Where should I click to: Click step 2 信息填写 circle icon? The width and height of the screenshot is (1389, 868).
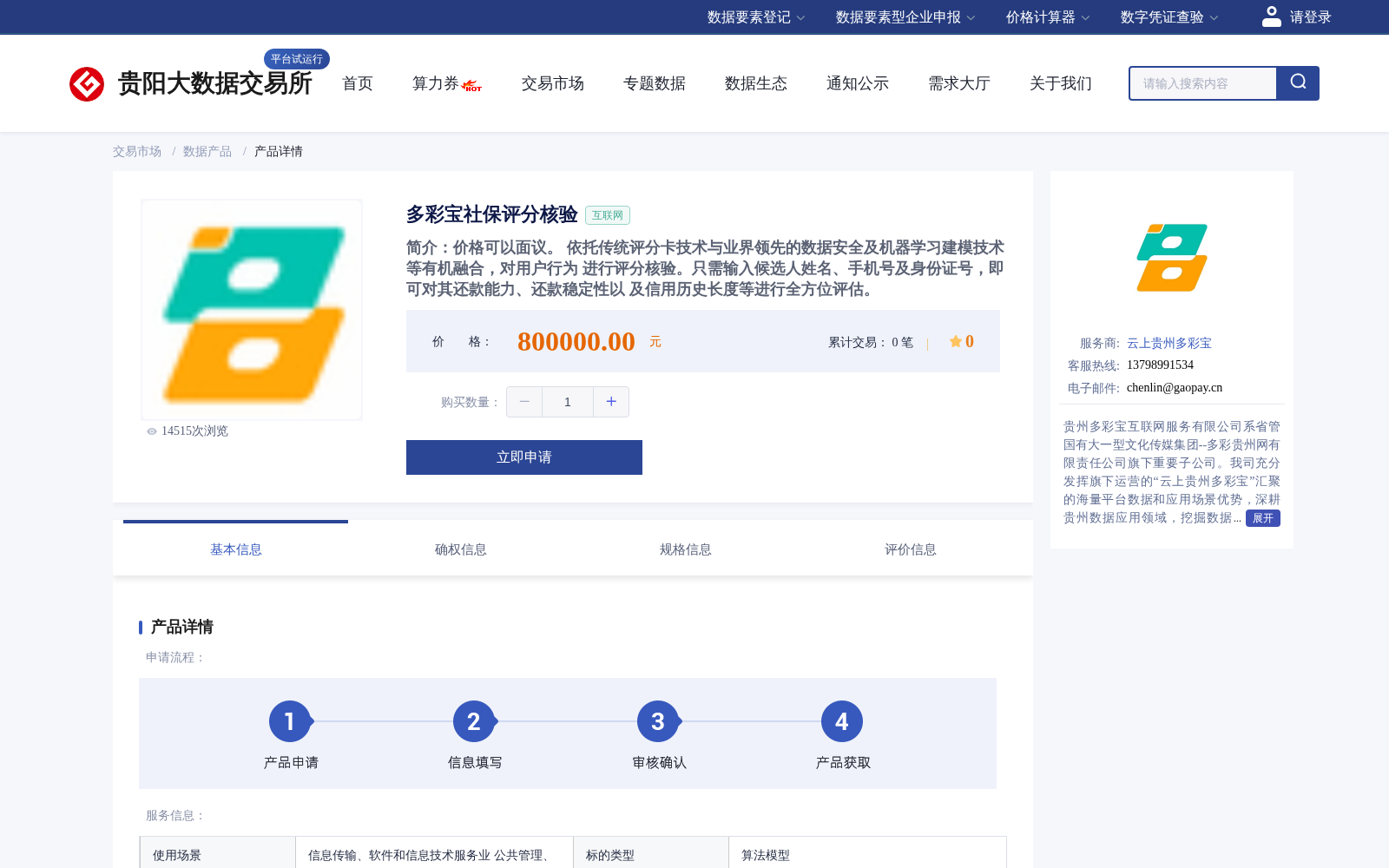[x=474, y=721]
